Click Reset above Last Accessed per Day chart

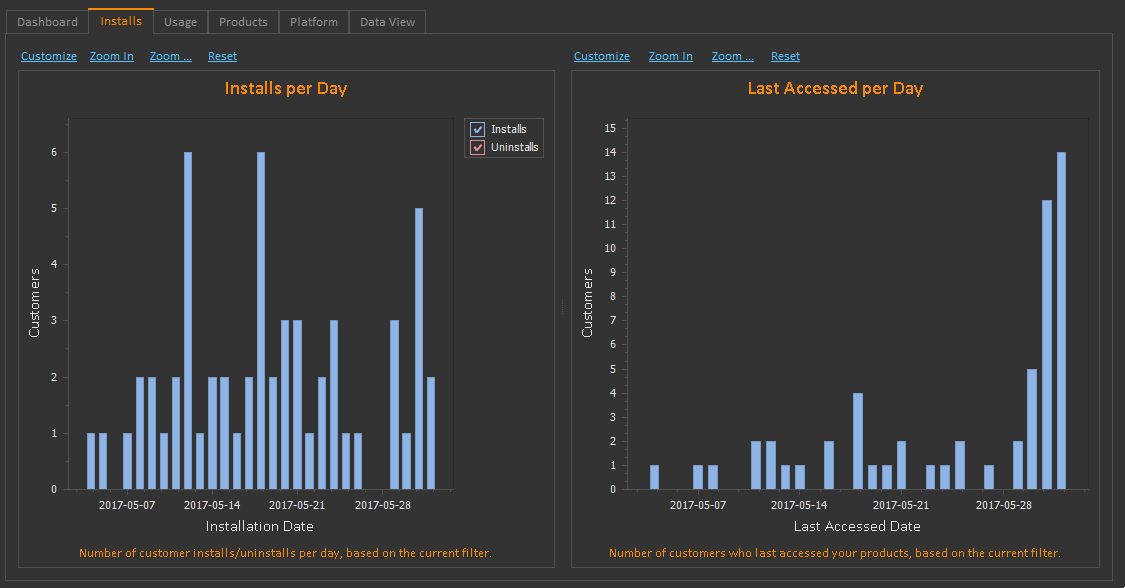pos(786,56)
